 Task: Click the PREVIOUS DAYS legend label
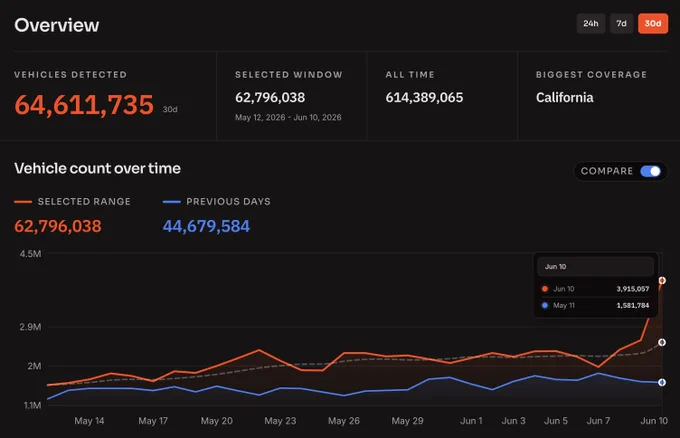229,202
